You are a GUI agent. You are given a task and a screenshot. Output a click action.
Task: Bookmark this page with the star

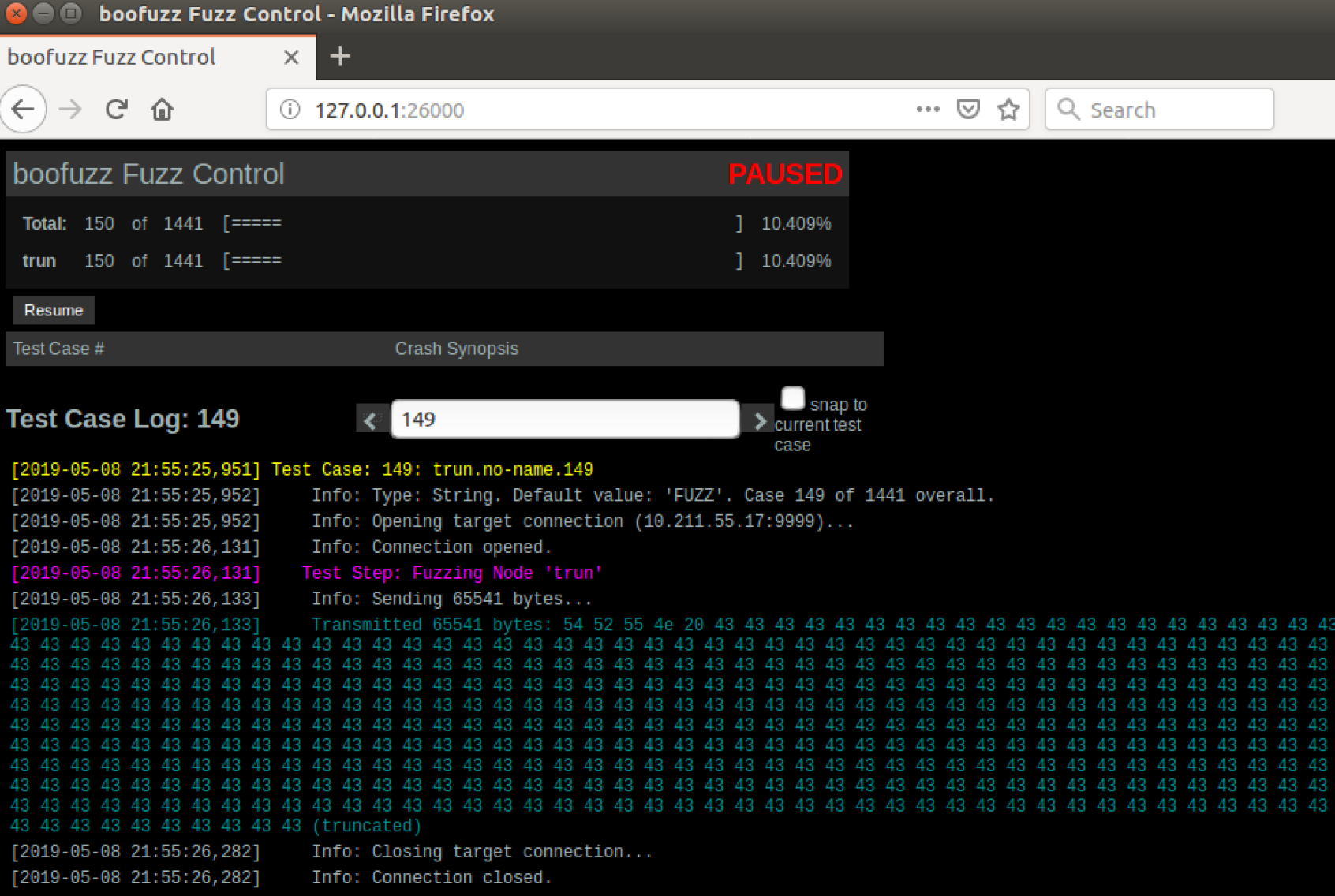click(x=1008, y=109)
